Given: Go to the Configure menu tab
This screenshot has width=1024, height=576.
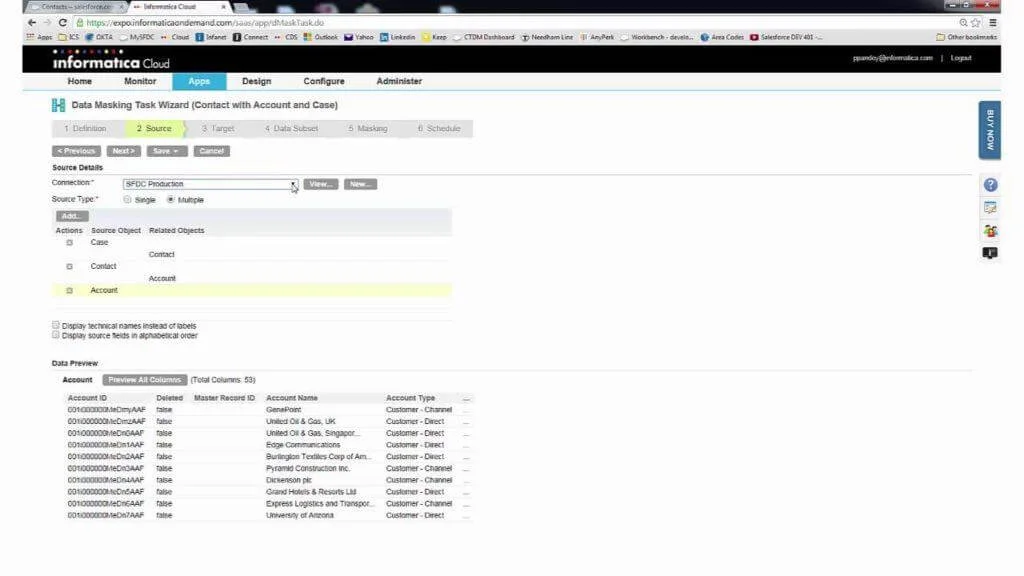Looking at the screenshot, I should (x=324, y=82).
